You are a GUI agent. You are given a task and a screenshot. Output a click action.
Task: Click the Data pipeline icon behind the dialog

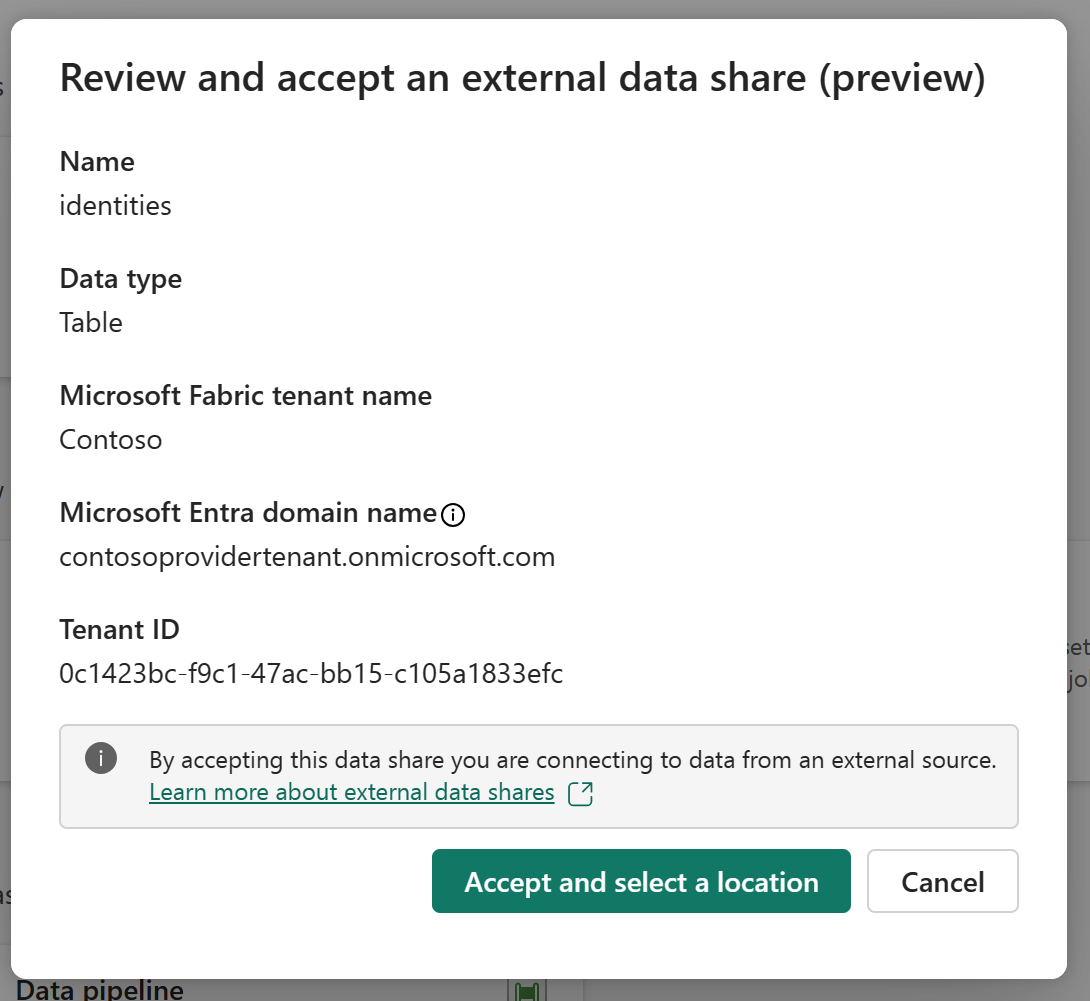click(527, 991)
